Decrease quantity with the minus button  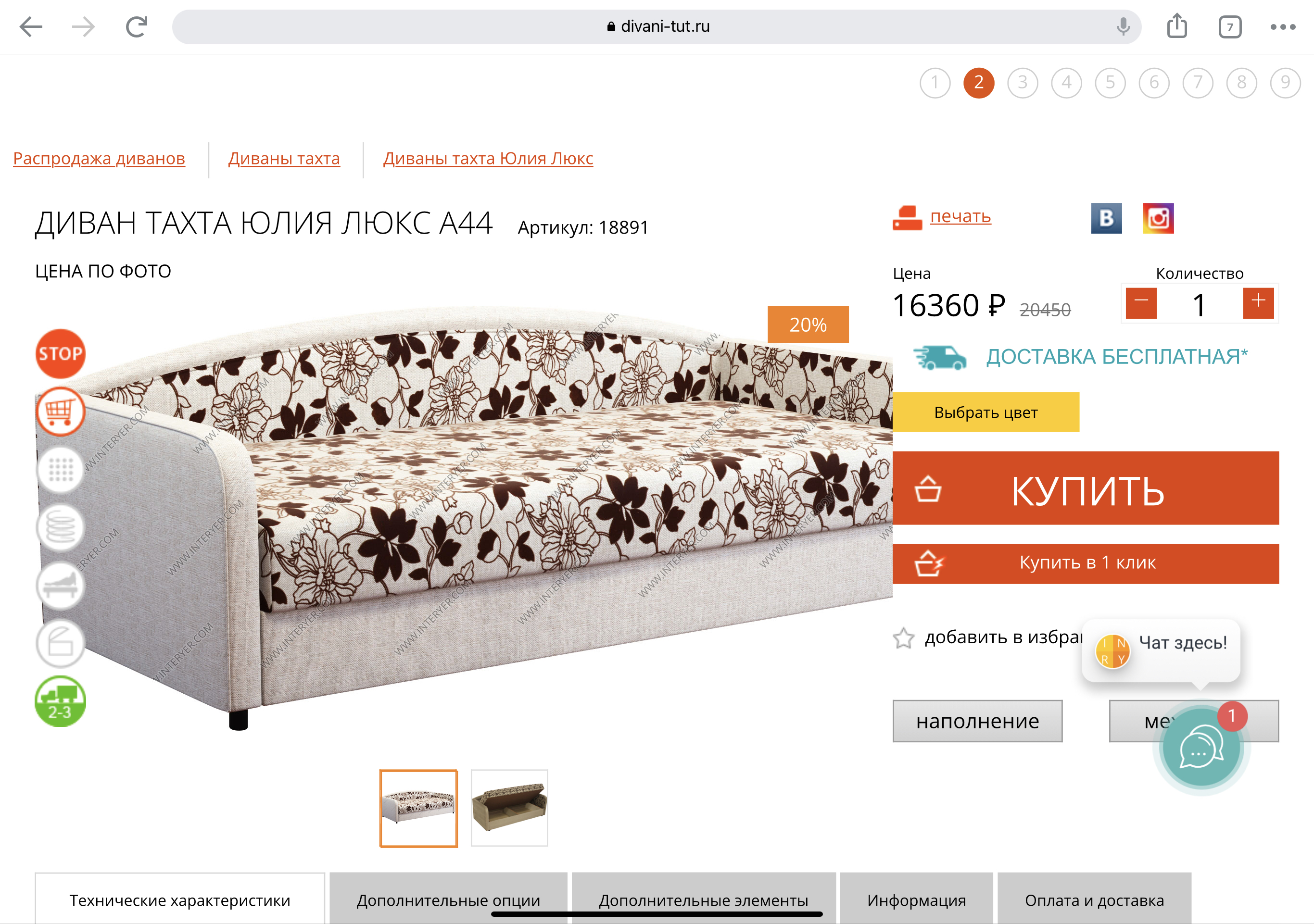[1141, 303]
